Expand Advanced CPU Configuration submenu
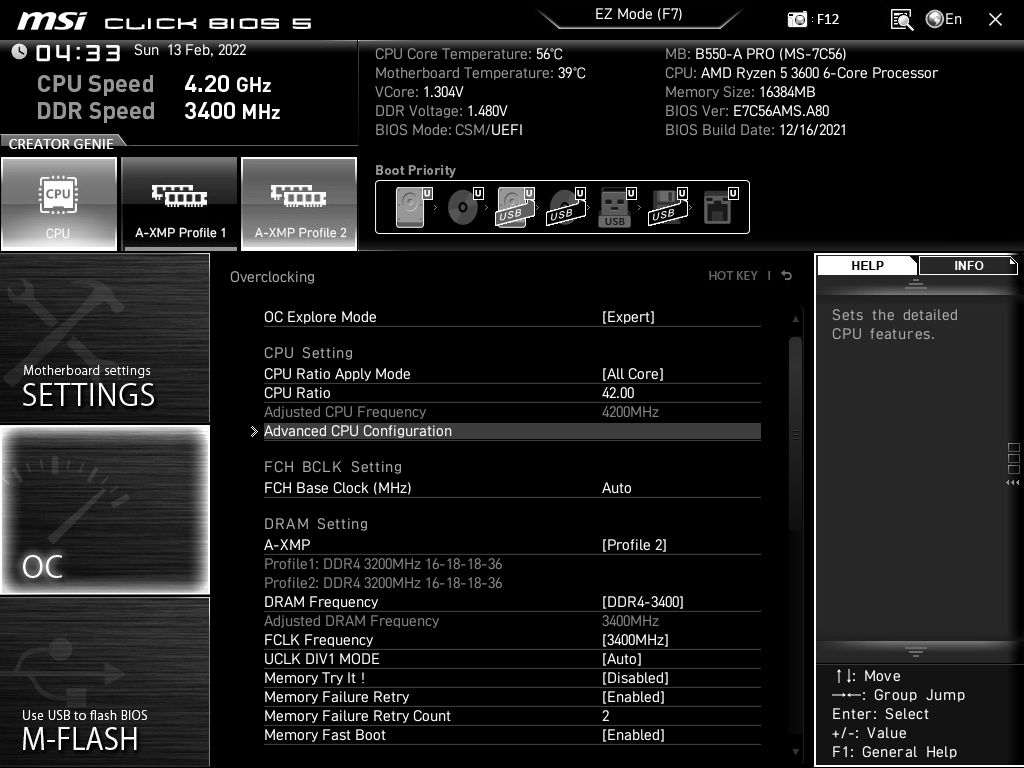 [358, 431]
